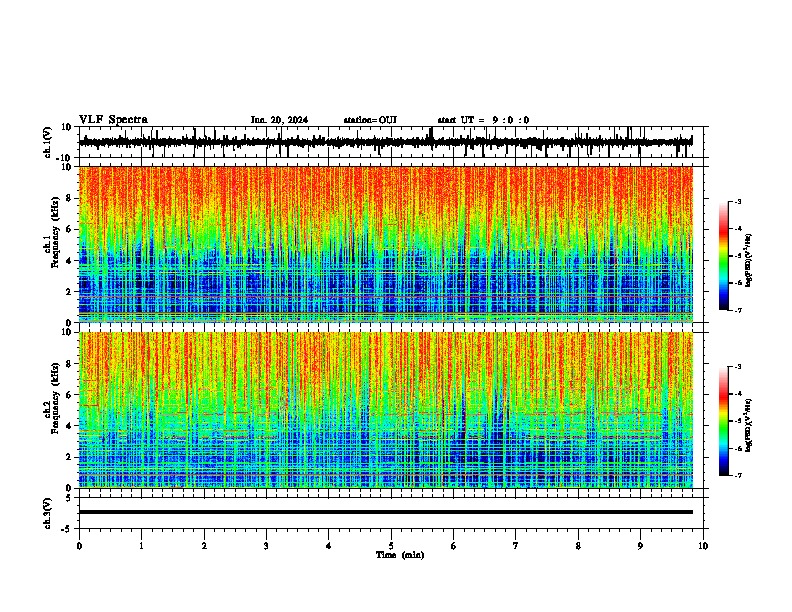Click the '5' time axis tick label
Image resolution: width=792 pixels, height=612 pixels.
click(x=391, y=545)
